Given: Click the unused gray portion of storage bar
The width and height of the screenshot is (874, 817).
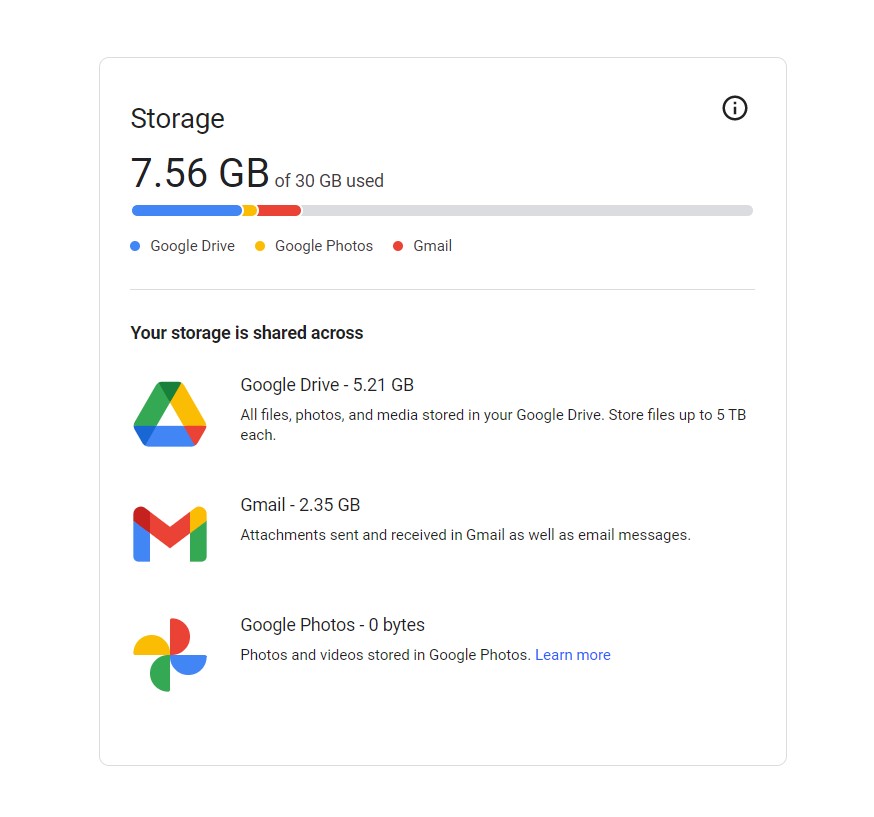Looking at the screenshot, I should coord(526,210).
